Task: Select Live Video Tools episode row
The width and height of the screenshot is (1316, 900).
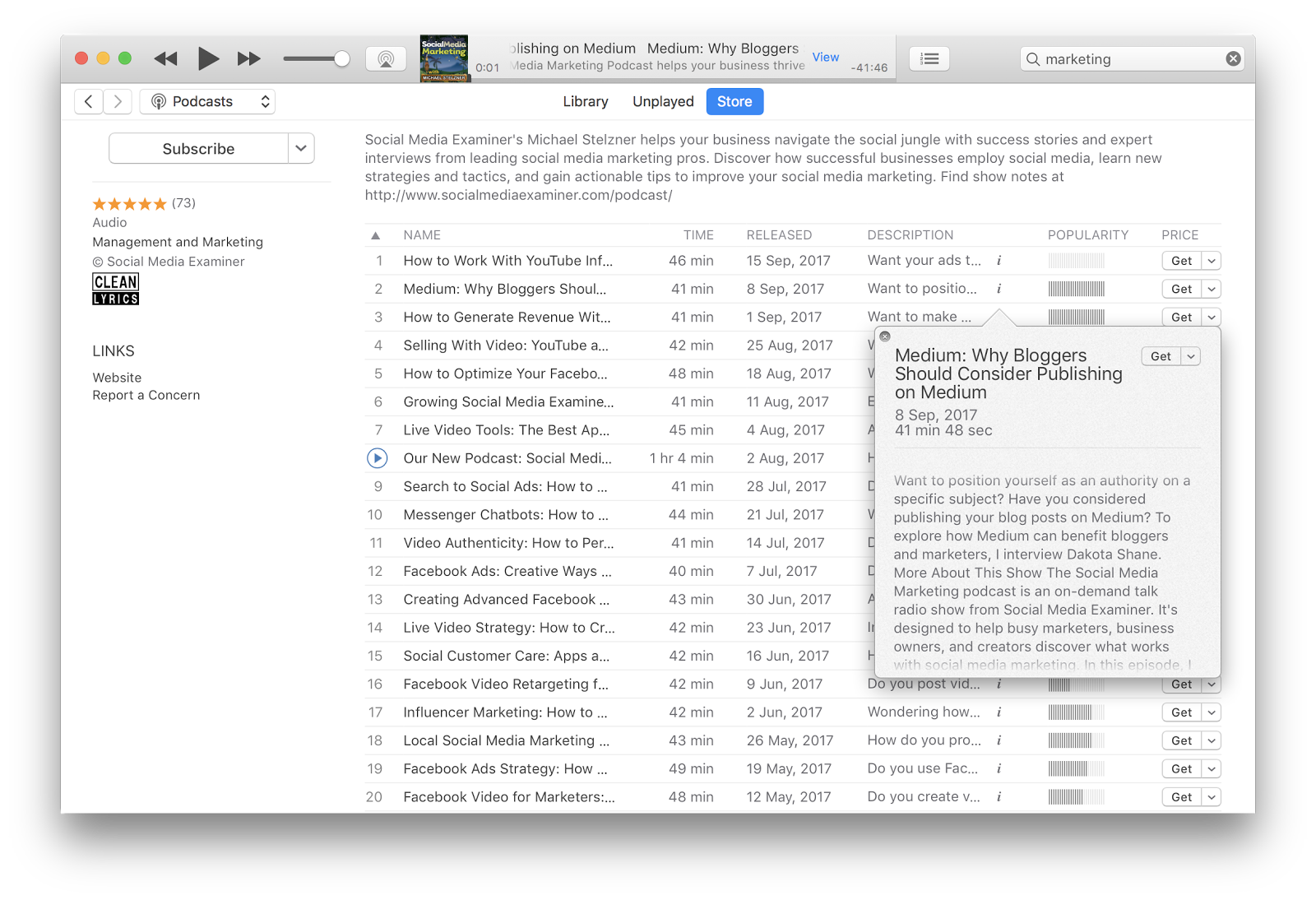Action: (620, 430)
